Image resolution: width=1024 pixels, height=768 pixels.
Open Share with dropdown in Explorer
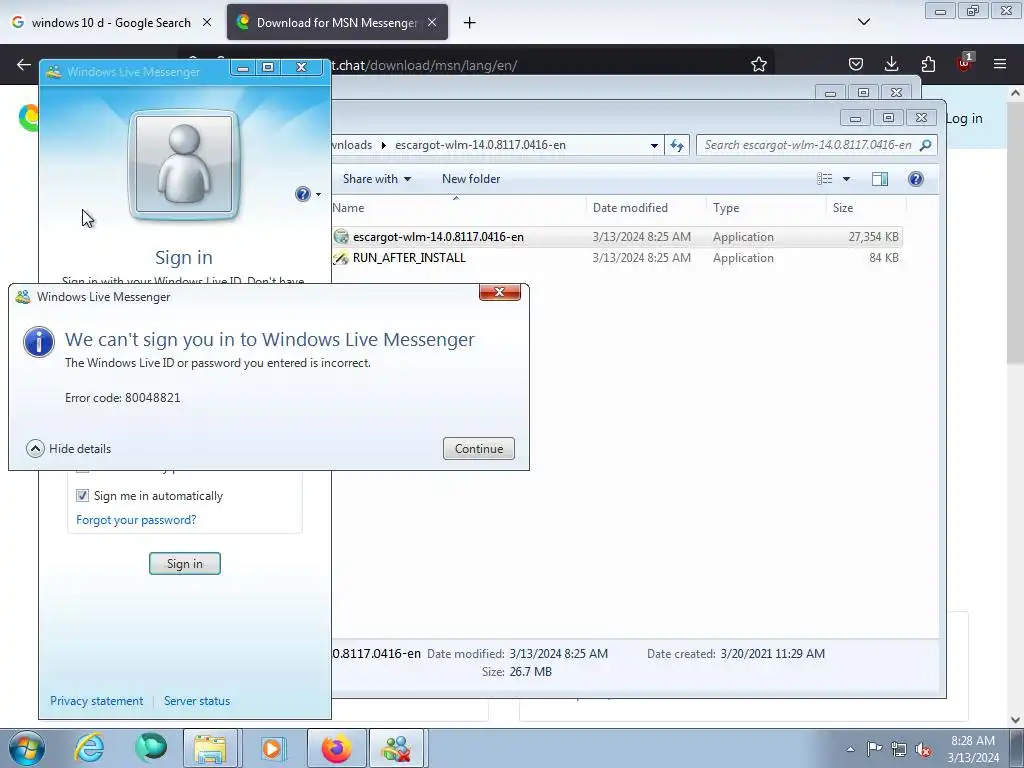[377, 179]
